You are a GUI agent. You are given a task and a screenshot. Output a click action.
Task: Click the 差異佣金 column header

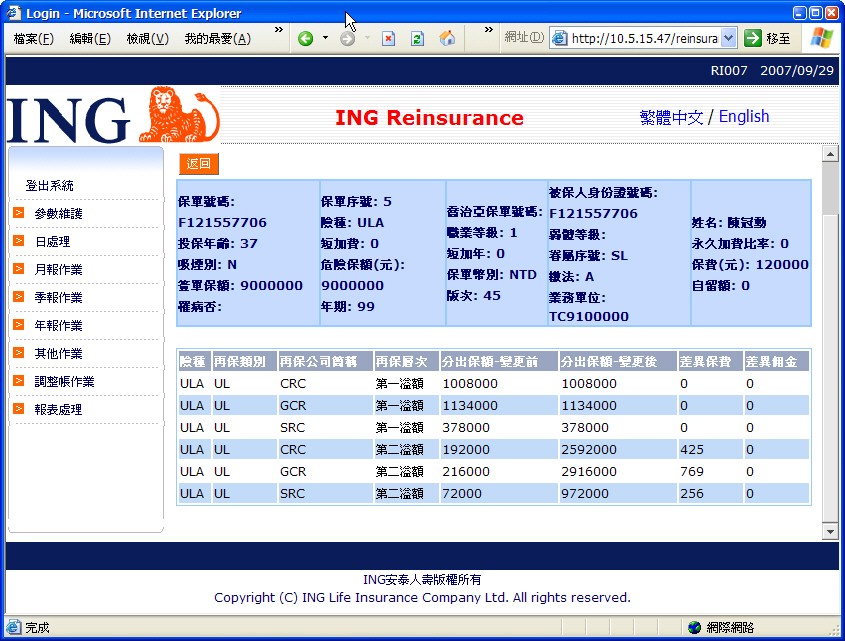click(x=776, y=362)
